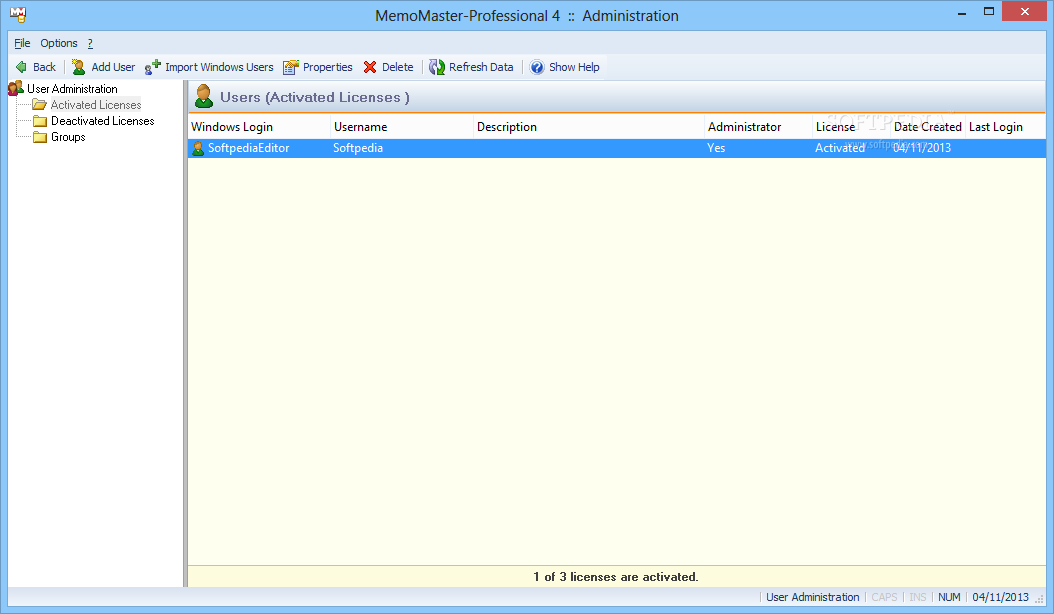Click the CAPS status bar indicator
This screenshot has height=614, width=1054.
point(884,597)
